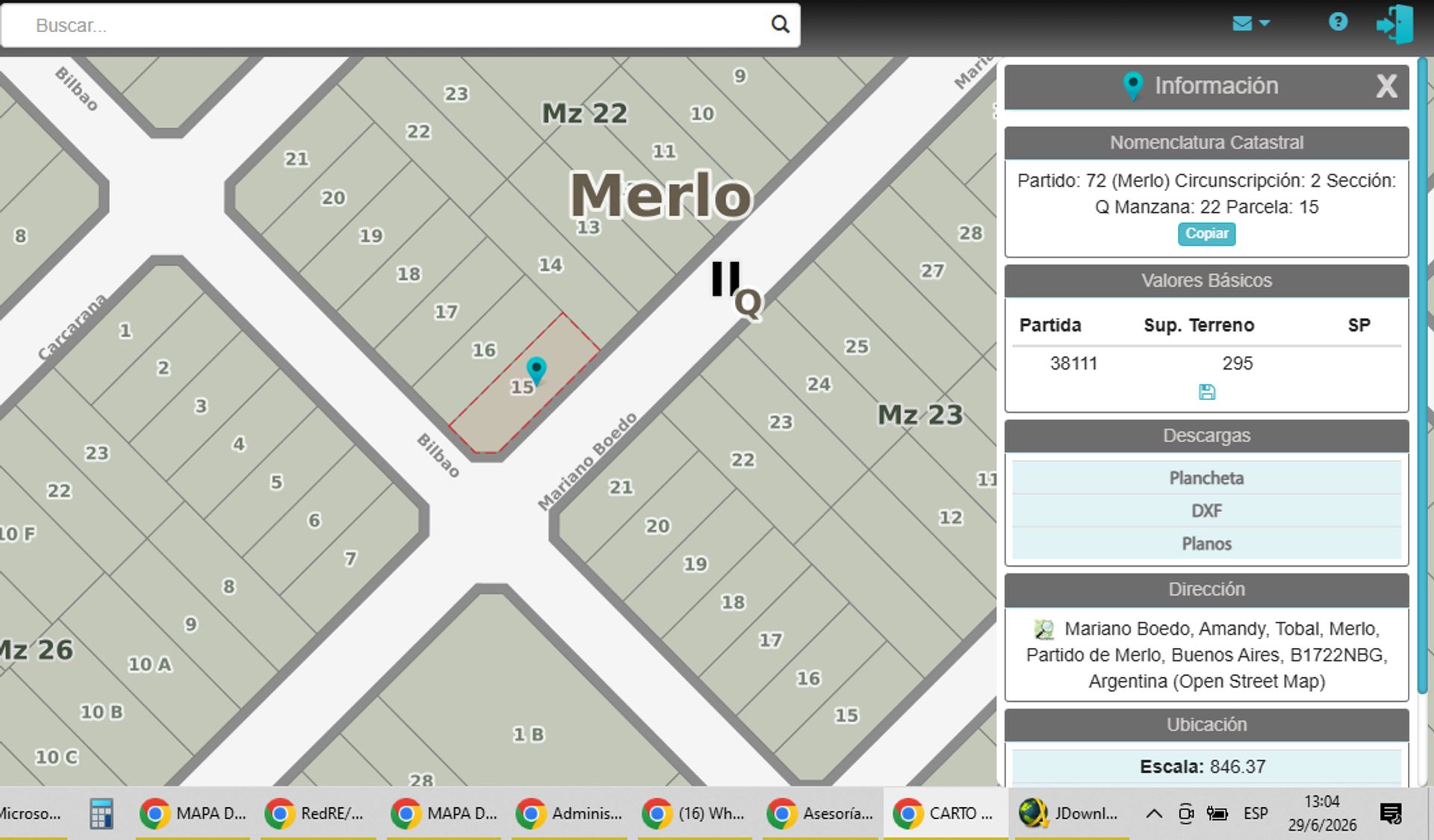Expand the mail dropdown arrow
The width and height of the screenshot is (1434, 840).
click(x=1264, y=23)
